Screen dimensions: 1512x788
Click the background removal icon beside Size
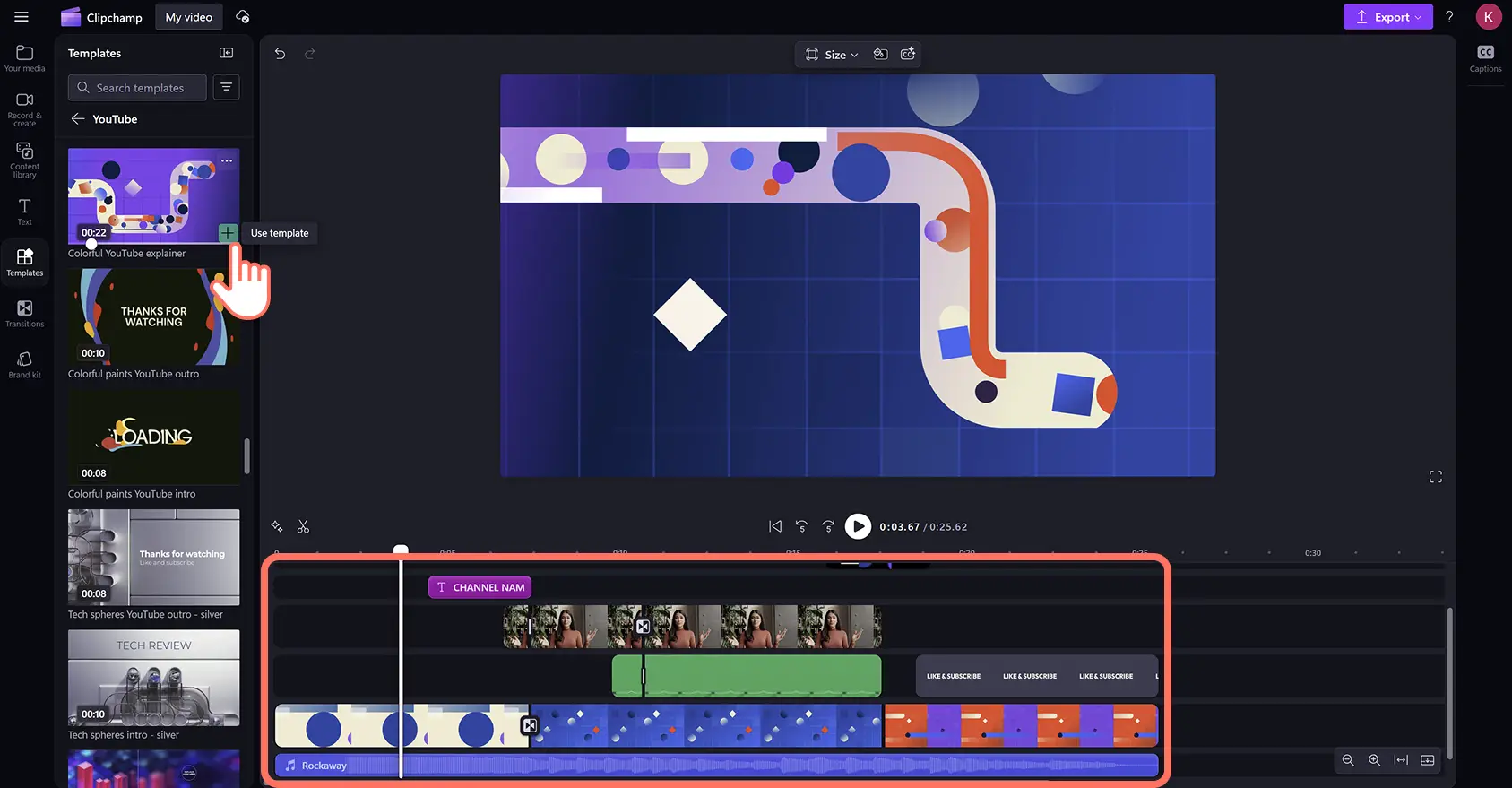(881, 54)
